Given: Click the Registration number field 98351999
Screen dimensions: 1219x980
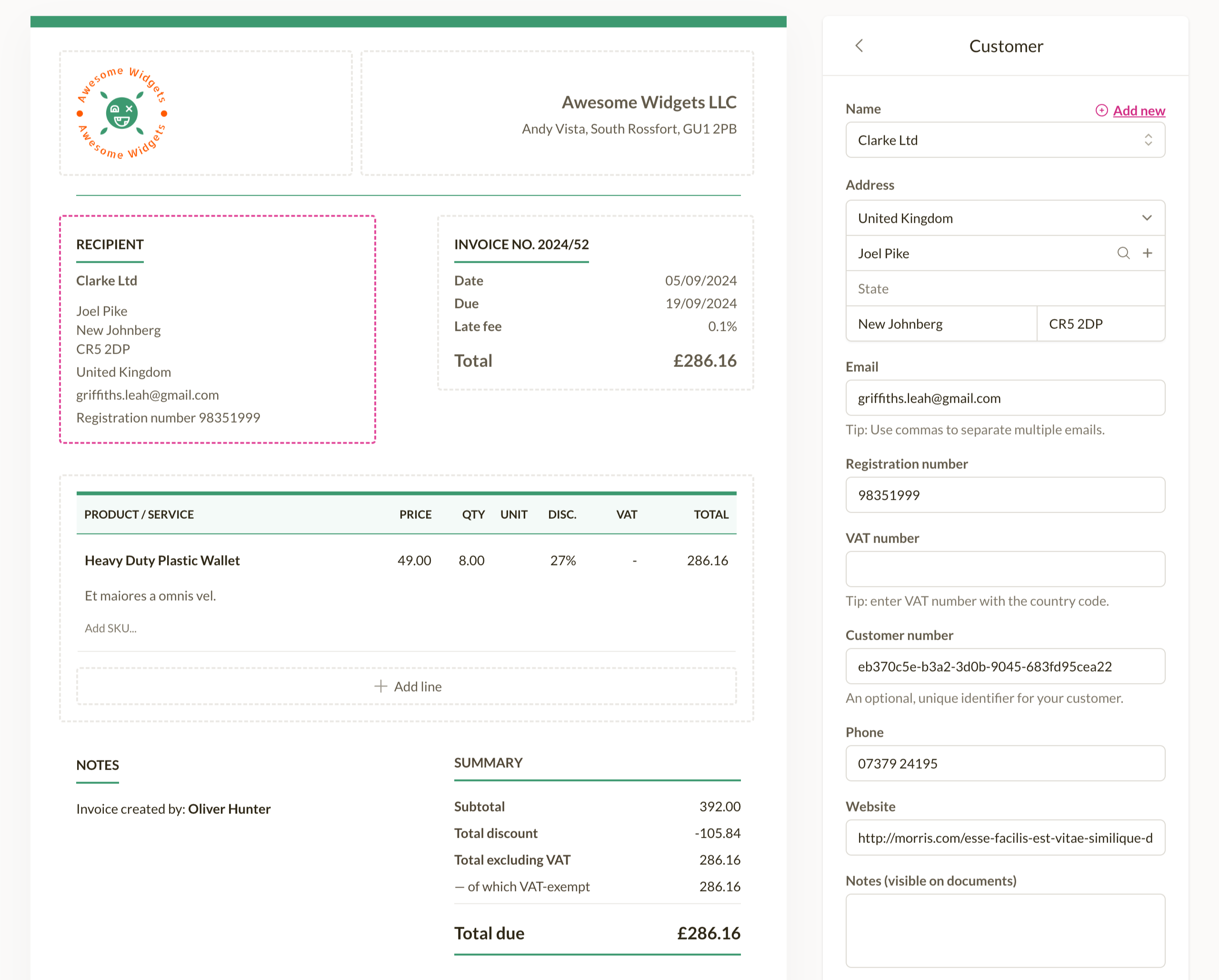Looking at the screenshot, I should click(x=1005, y=495).
